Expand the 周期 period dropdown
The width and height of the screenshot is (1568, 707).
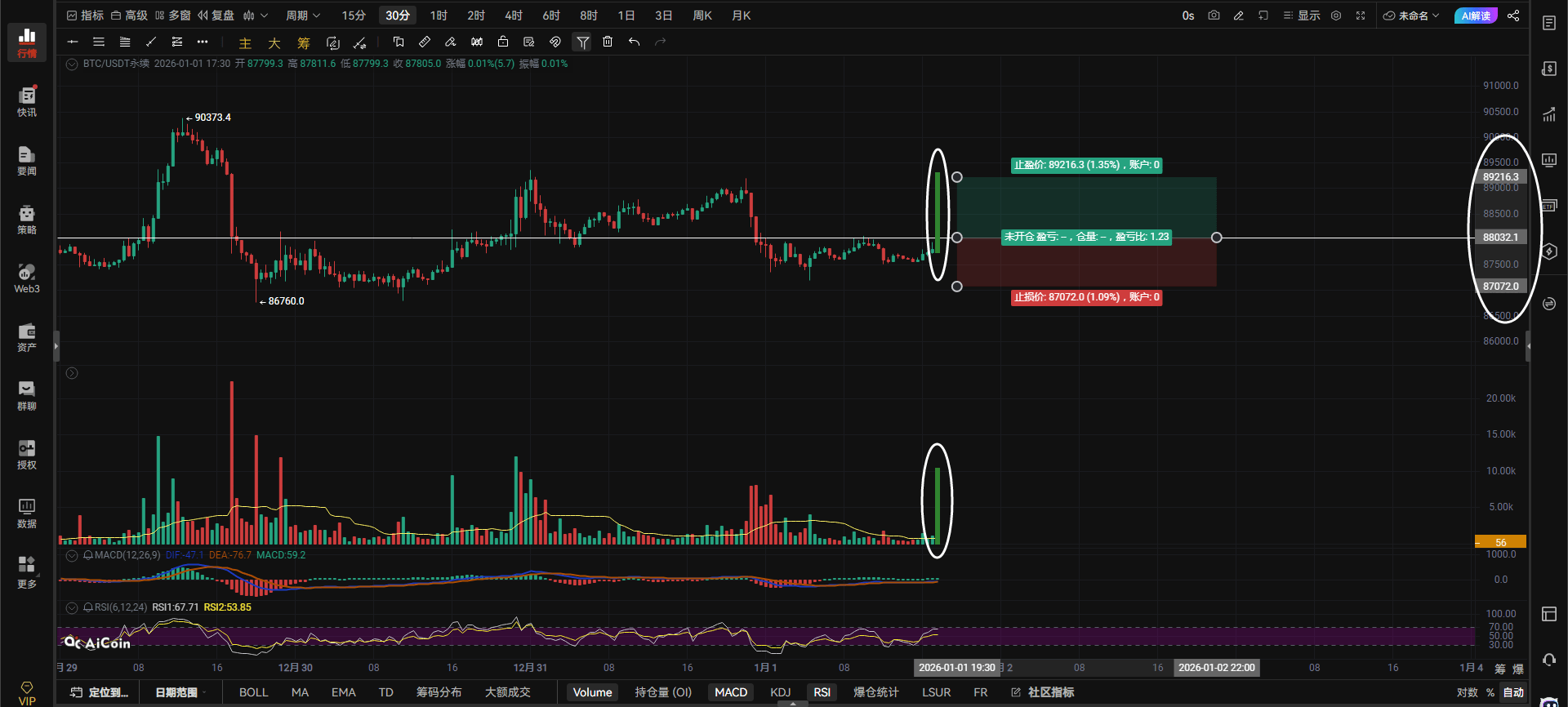[303, 16]
